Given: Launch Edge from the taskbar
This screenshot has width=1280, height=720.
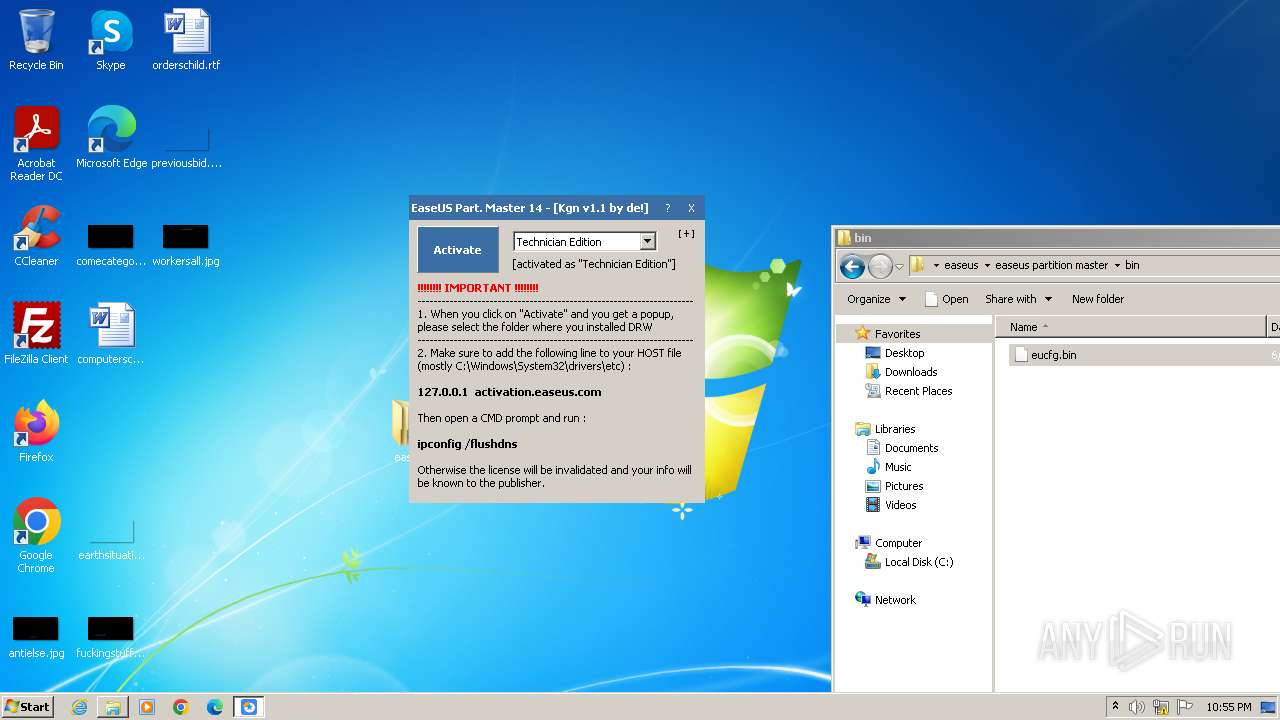Looking at the screenshot, I should coord(215,707).
